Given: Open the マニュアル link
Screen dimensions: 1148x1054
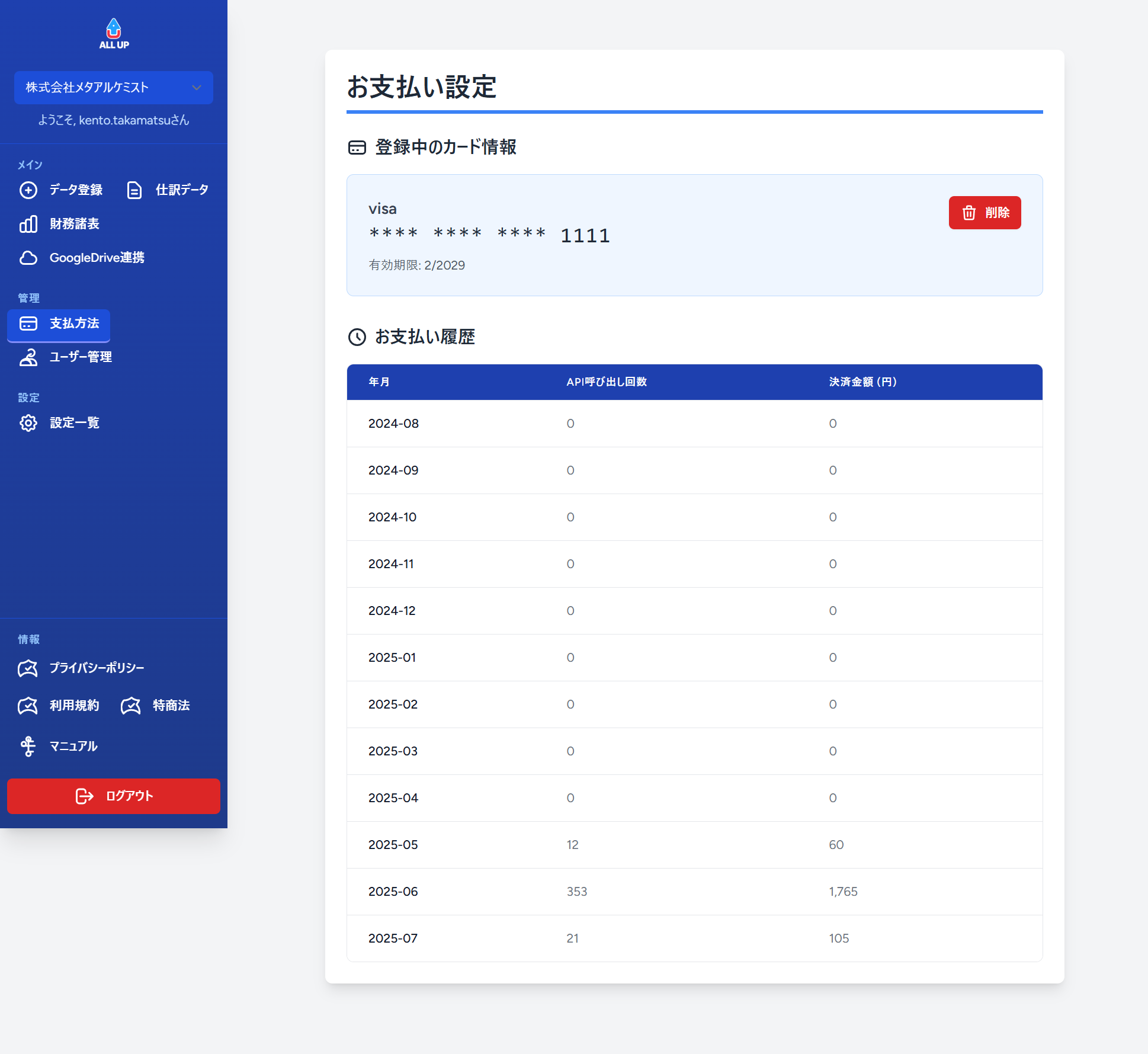Looking at the screenshot, I should 58,747.
